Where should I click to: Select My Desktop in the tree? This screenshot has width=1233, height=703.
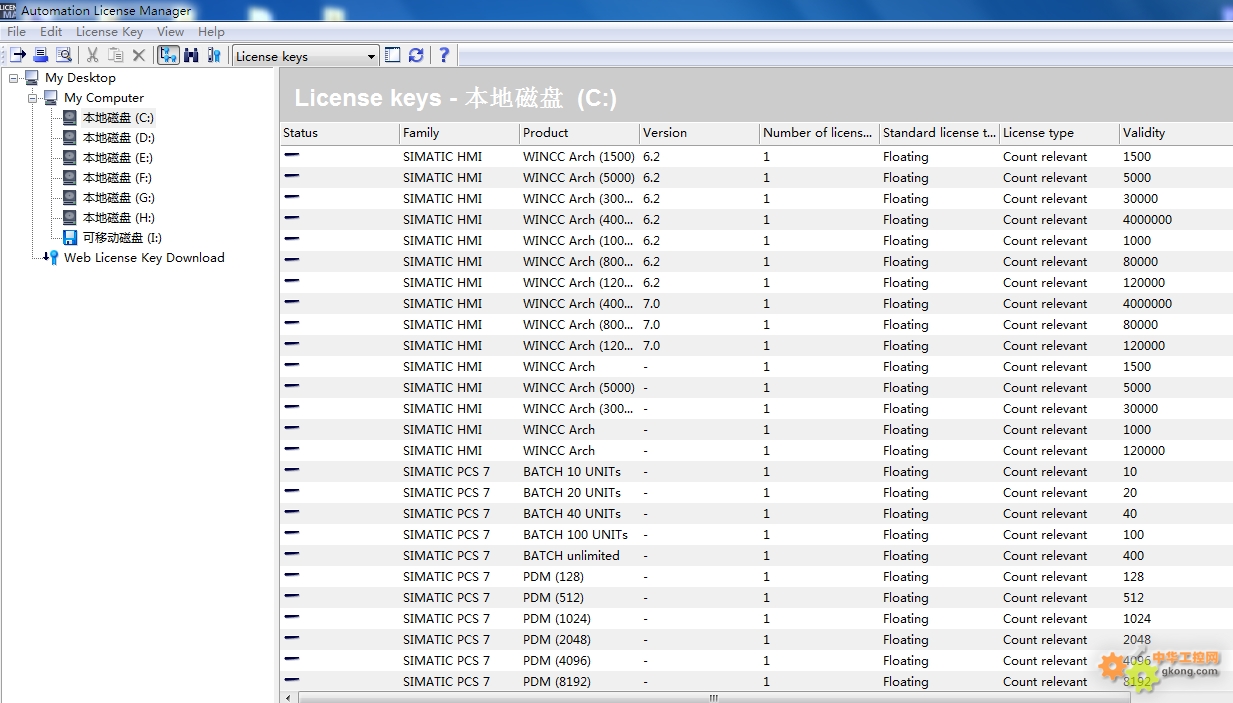80,78
